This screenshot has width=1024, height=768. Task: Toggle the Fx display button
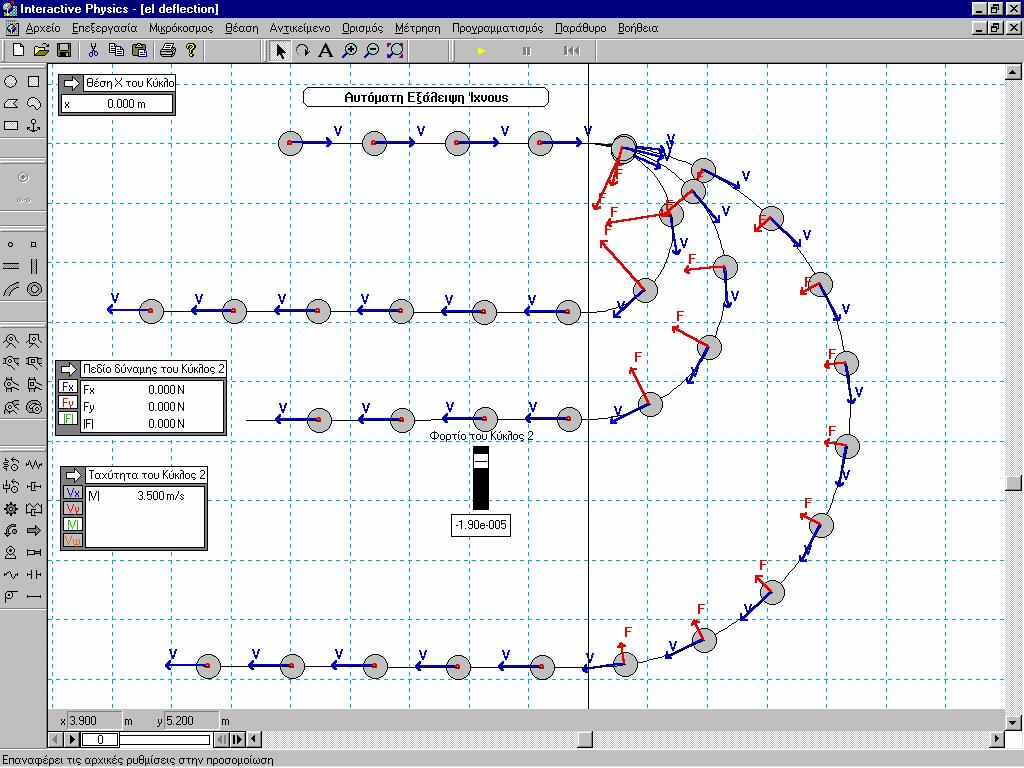coord(68,387)
